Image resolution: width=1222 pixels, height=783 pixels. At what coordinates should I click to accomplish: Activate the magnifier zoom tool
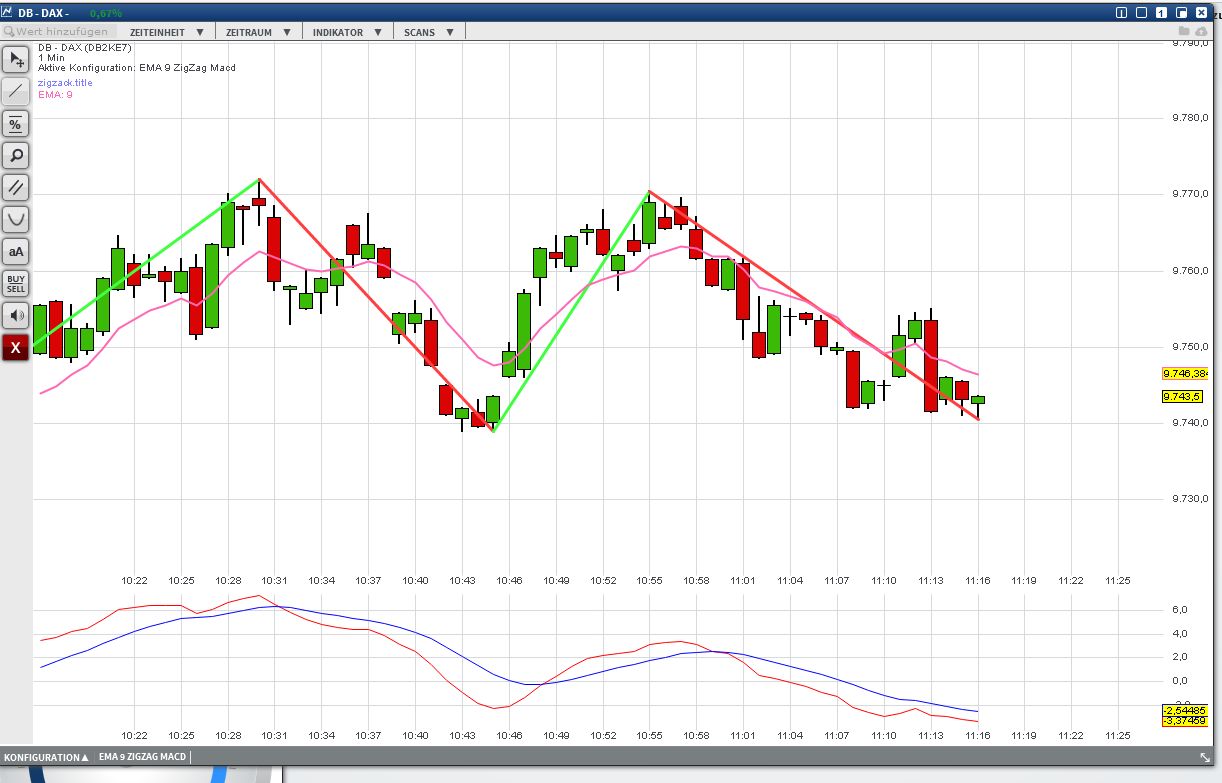click(16, 156)
